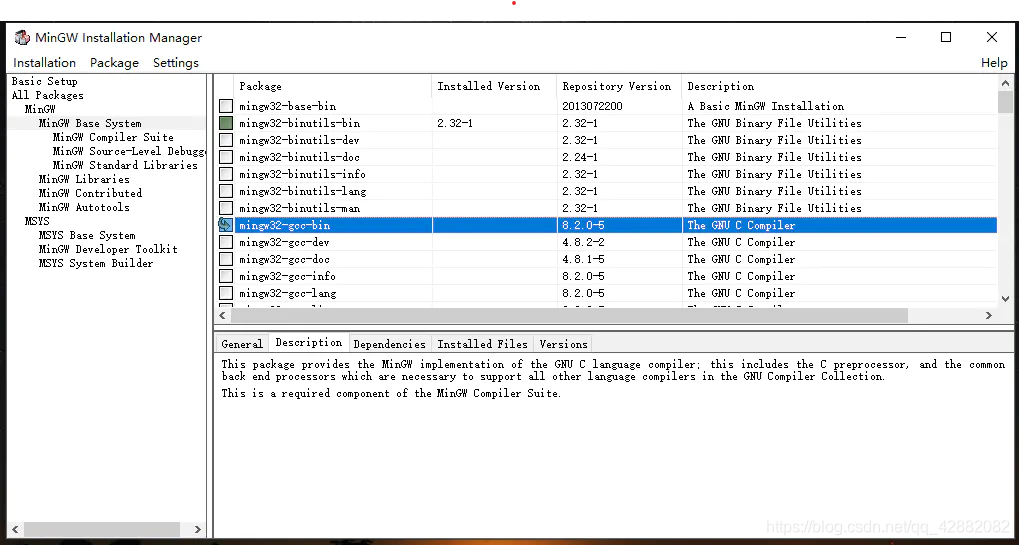Screen dimensions: 1019x545
Task: Switch to the Description tab
Action: [309, 342]
